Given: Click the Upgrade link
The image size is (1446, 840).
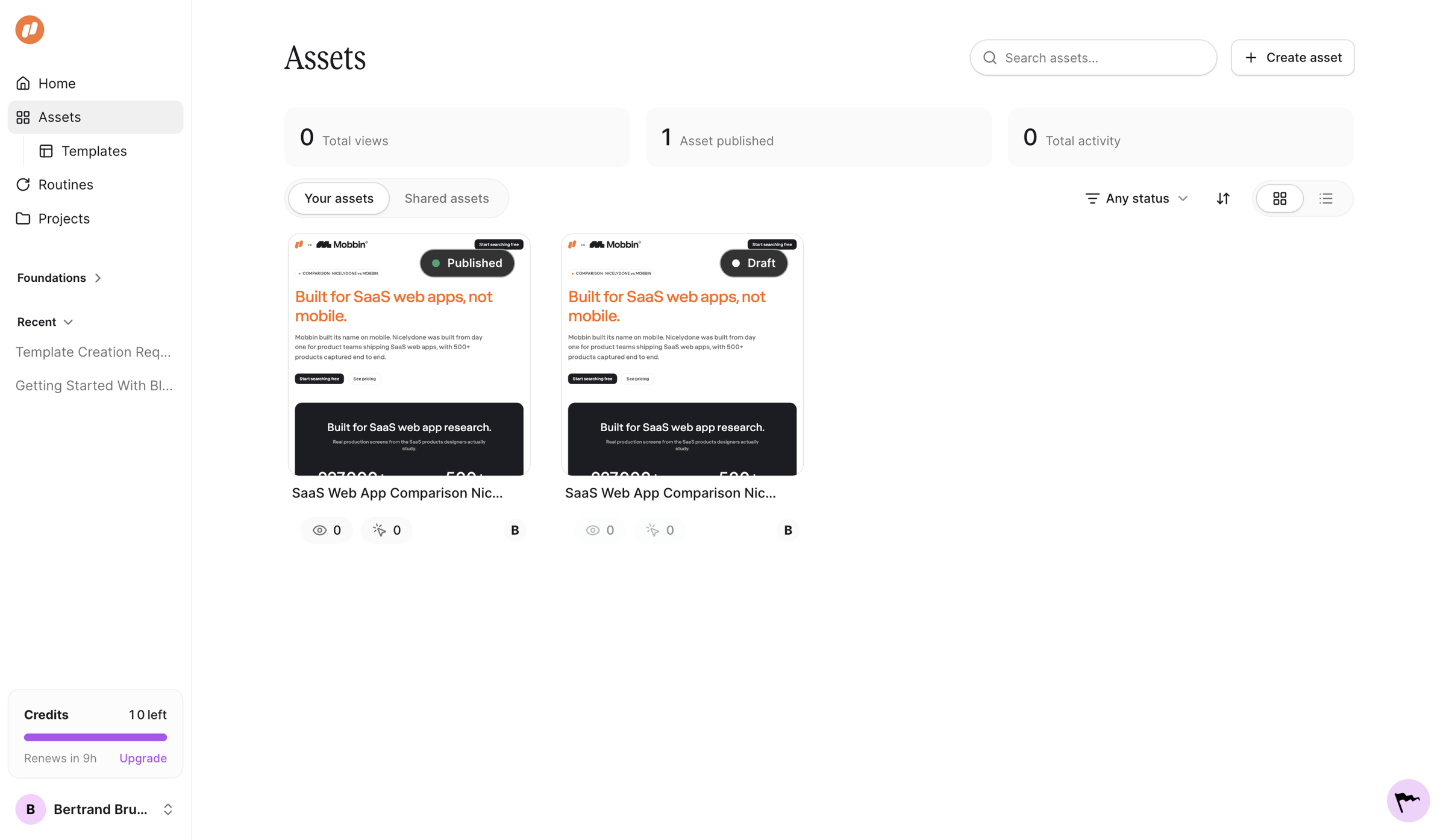Looking at the screenshot, I should [143, 758].
